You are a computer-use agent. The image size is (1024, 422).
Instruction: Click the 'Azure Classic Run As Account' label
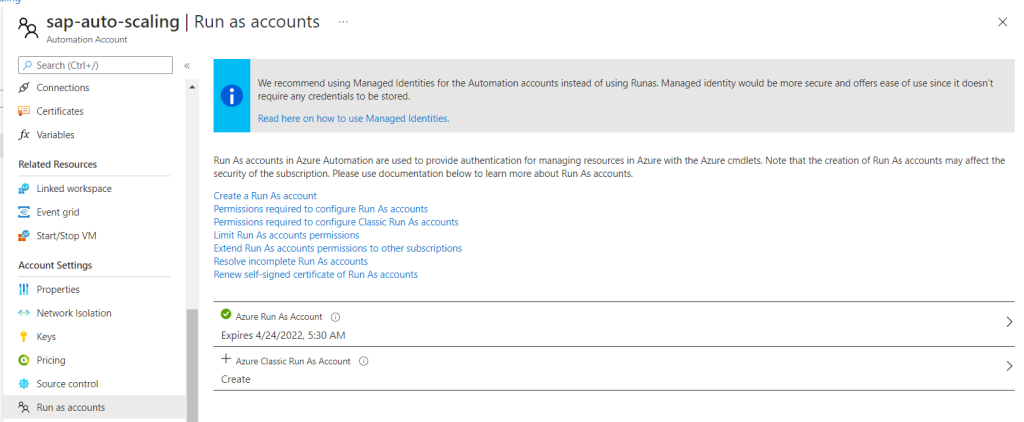[293, 361]
